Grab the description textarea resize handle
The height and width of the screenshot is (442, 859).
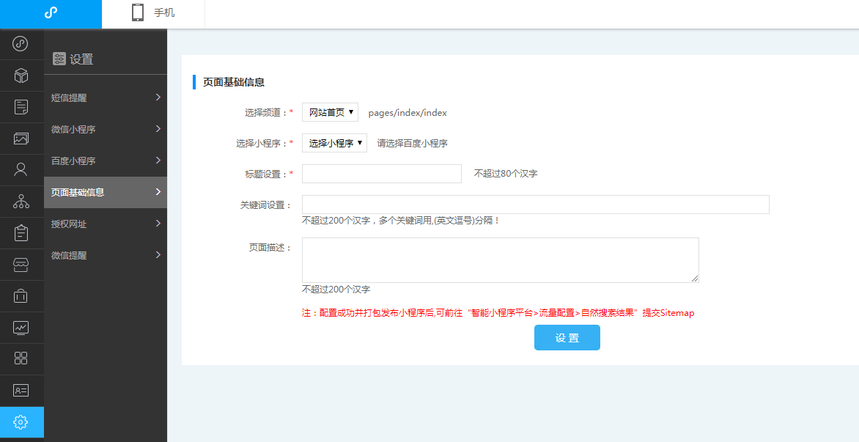[x=695, y=279]
